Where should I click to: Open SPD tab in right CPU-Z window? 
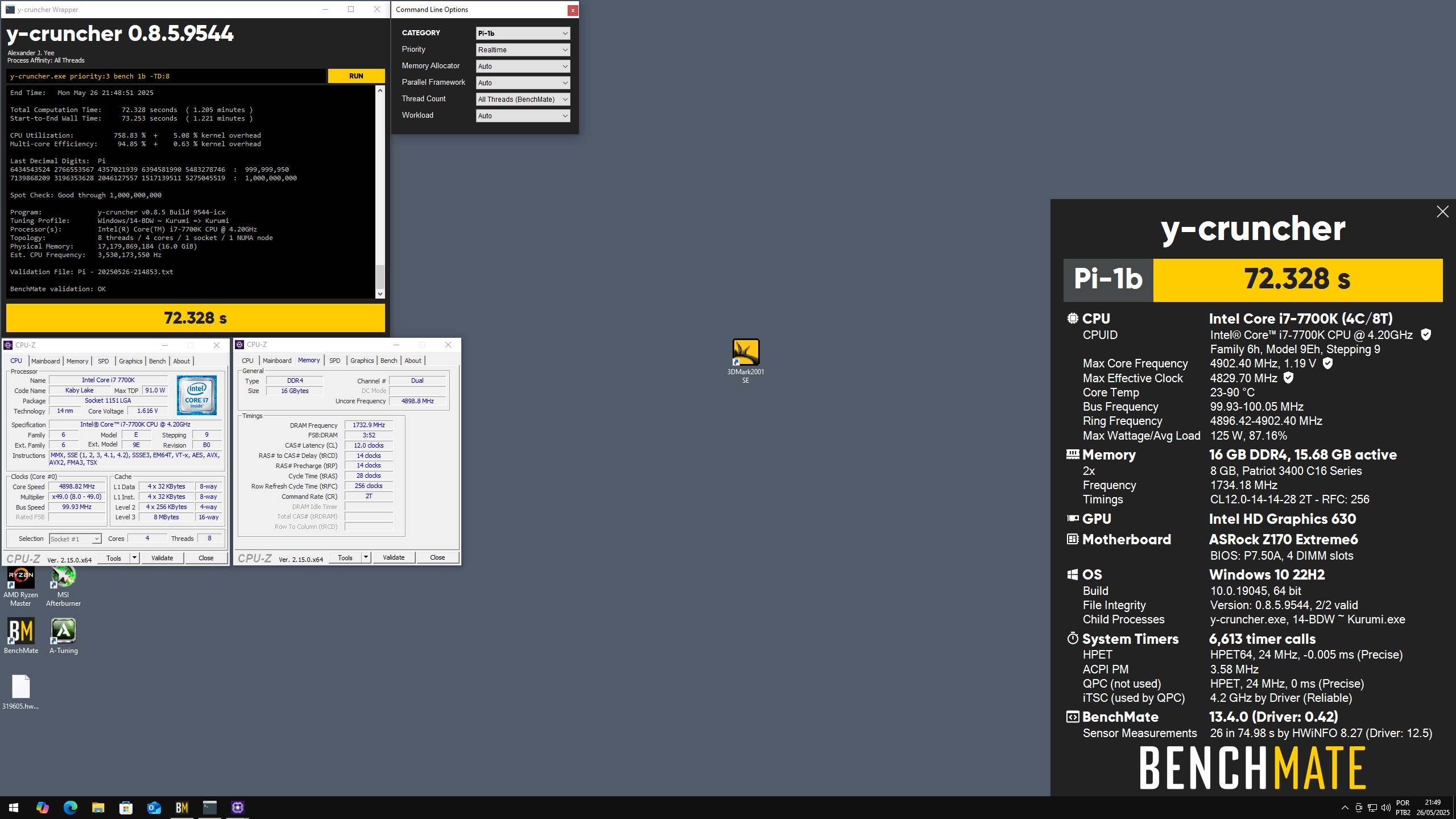pyautogui.click(x=335, y=361)
